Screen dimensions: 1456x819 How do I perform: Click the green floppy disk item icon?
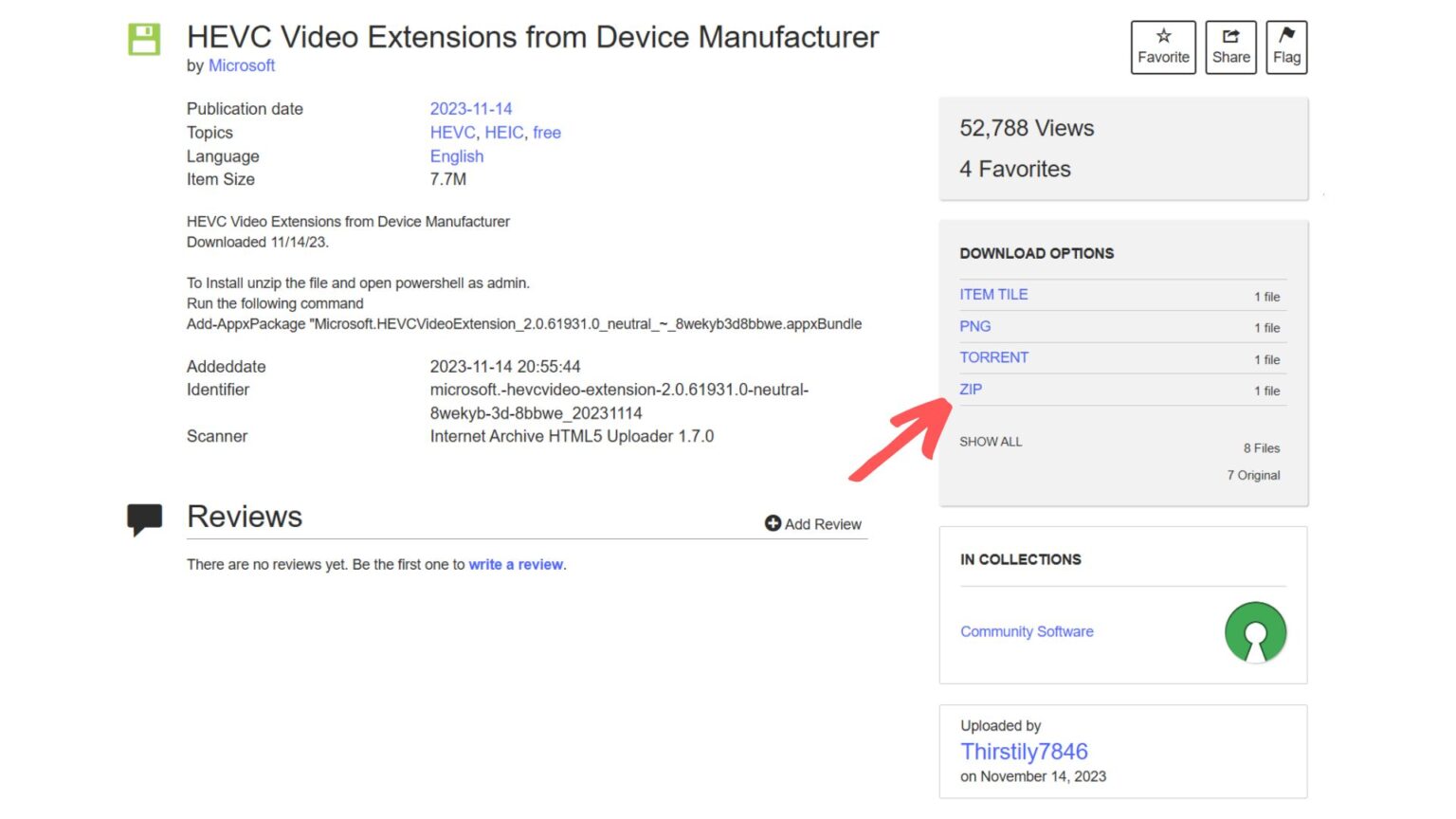[143, 40]
